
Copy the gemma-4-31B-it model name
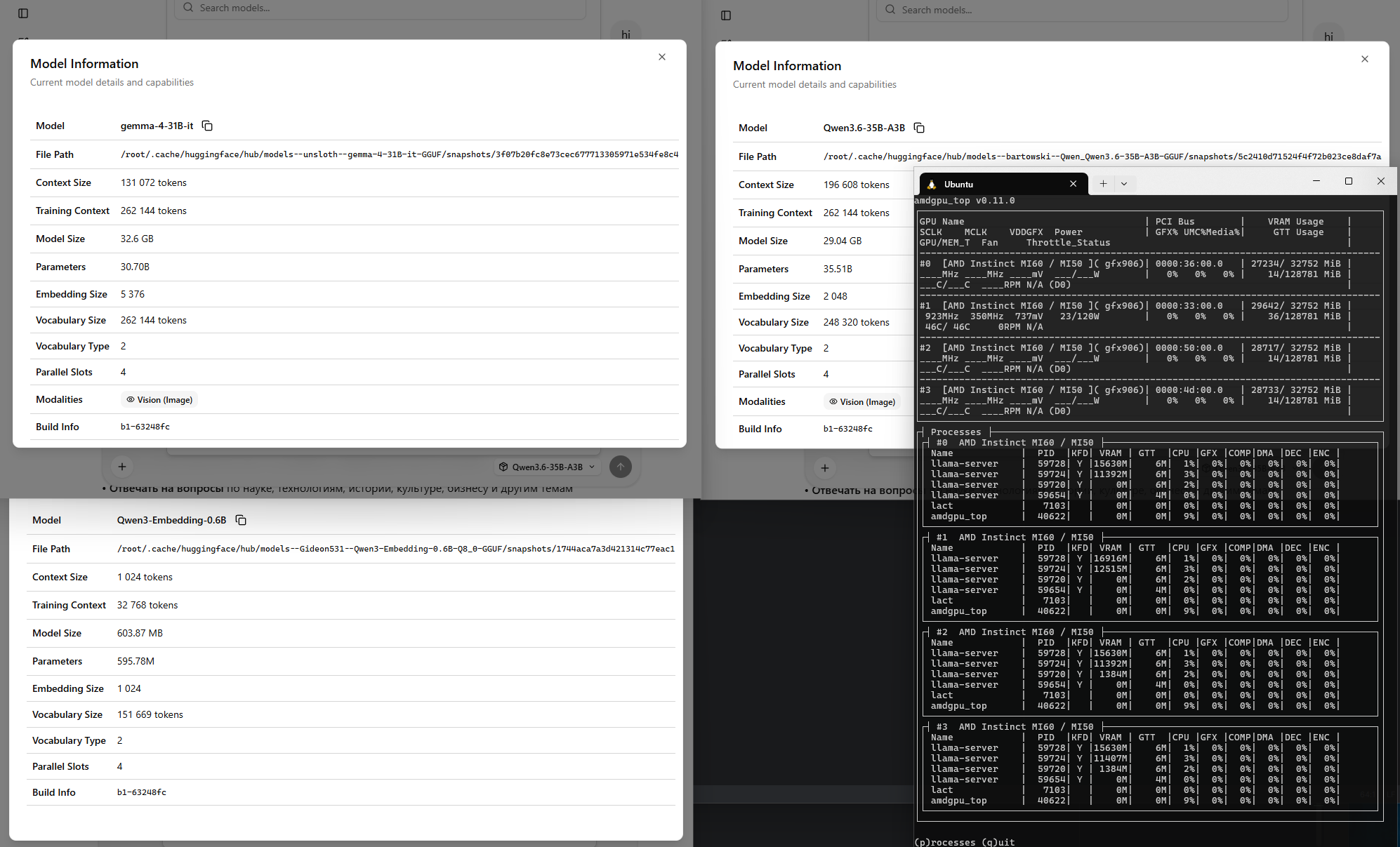point(207,126)
